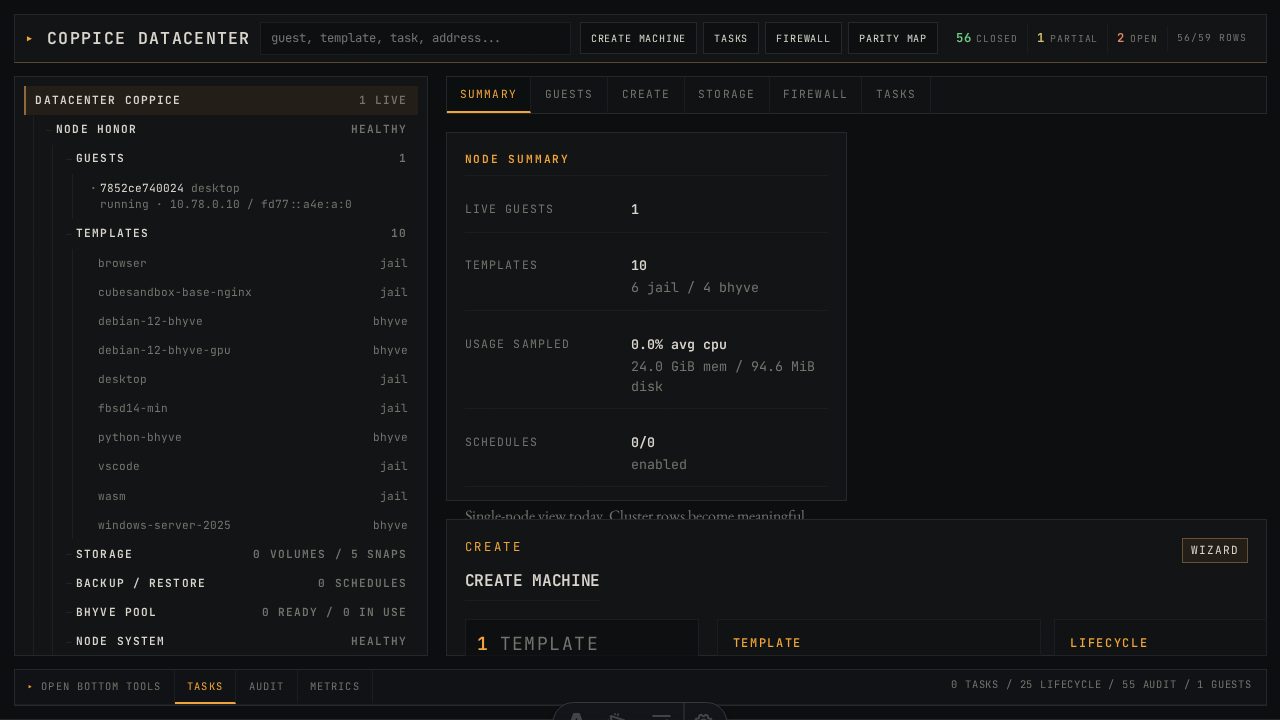Select the python-bhyve template
This screenshot has height=720, width=1280.
pos(252,437)
